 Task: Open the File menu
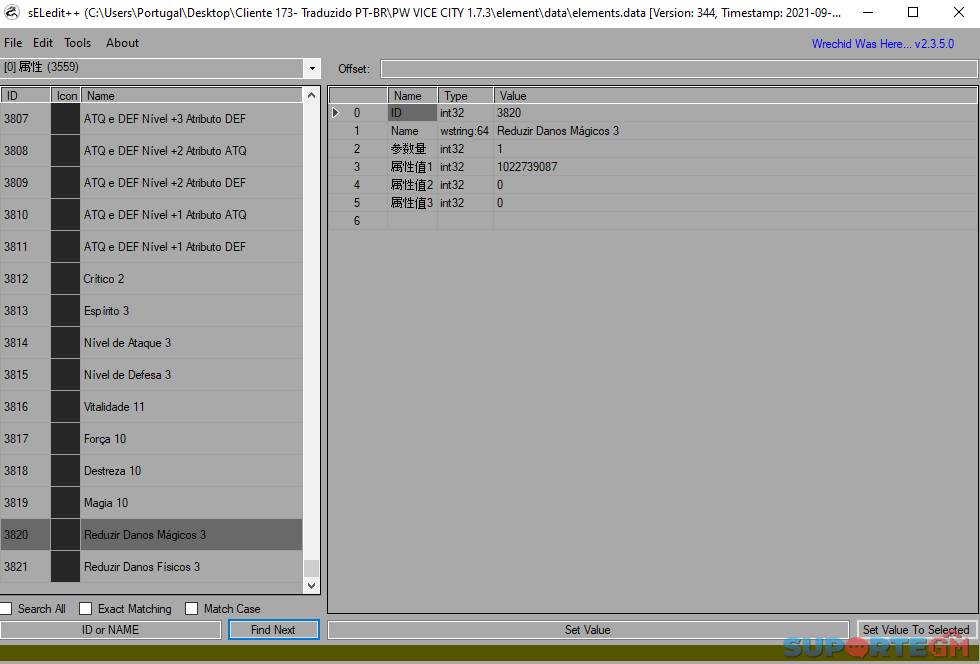[13, 43]
